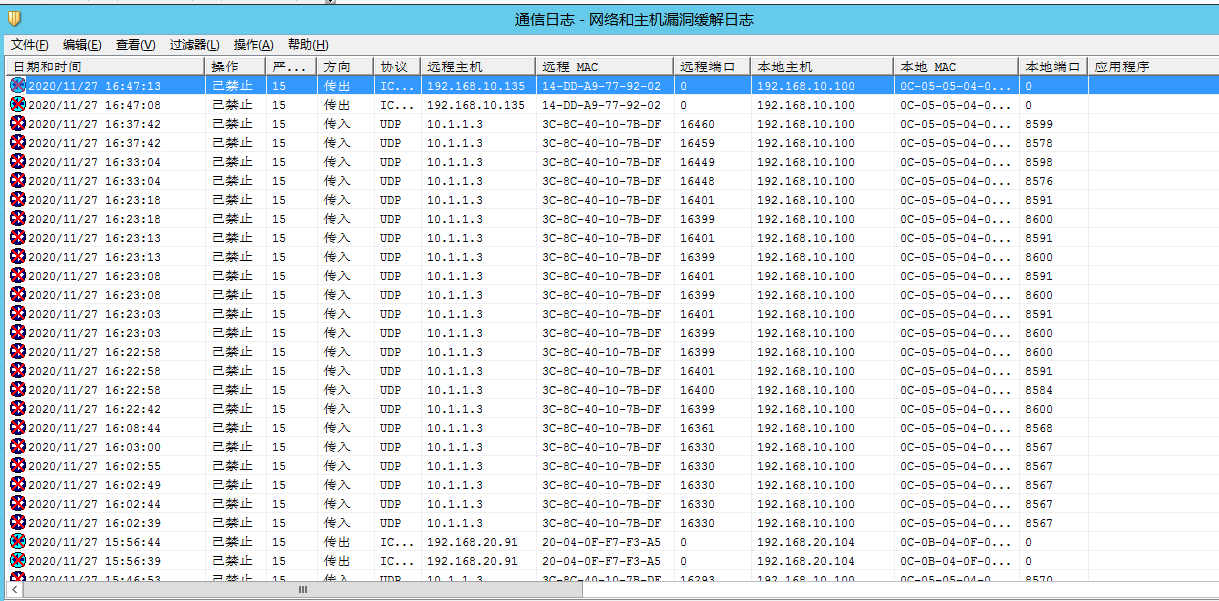Click blocked icon on 16:23:08 row, remote port 16401
The height and width of the screenshot is (601, 1219).
click(x=18, y=276)
